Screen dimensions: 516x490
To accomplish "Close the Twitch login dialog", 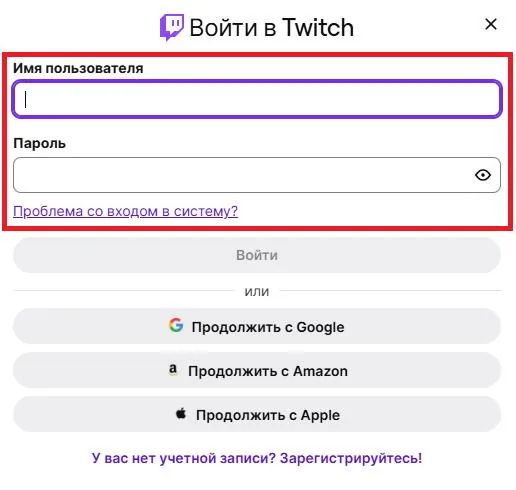I will (491, 24).
